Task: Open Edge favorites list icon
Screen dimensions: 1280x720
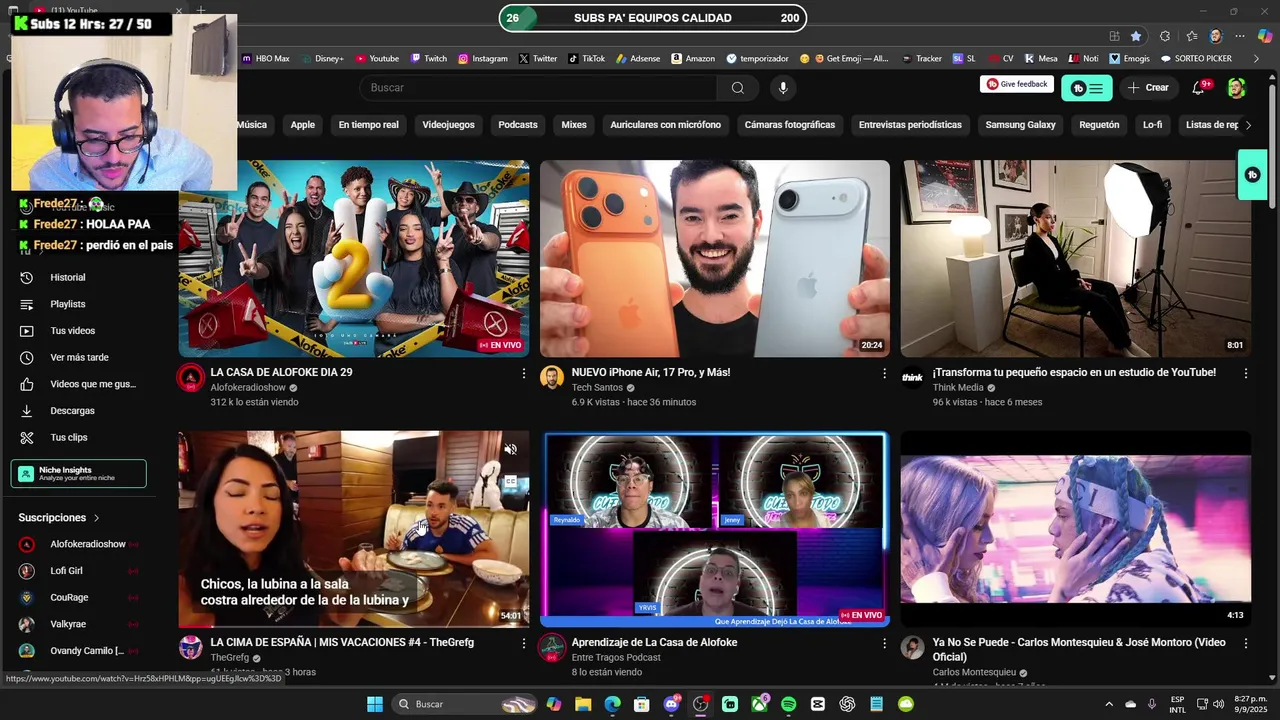Action: click(1192, 36)
